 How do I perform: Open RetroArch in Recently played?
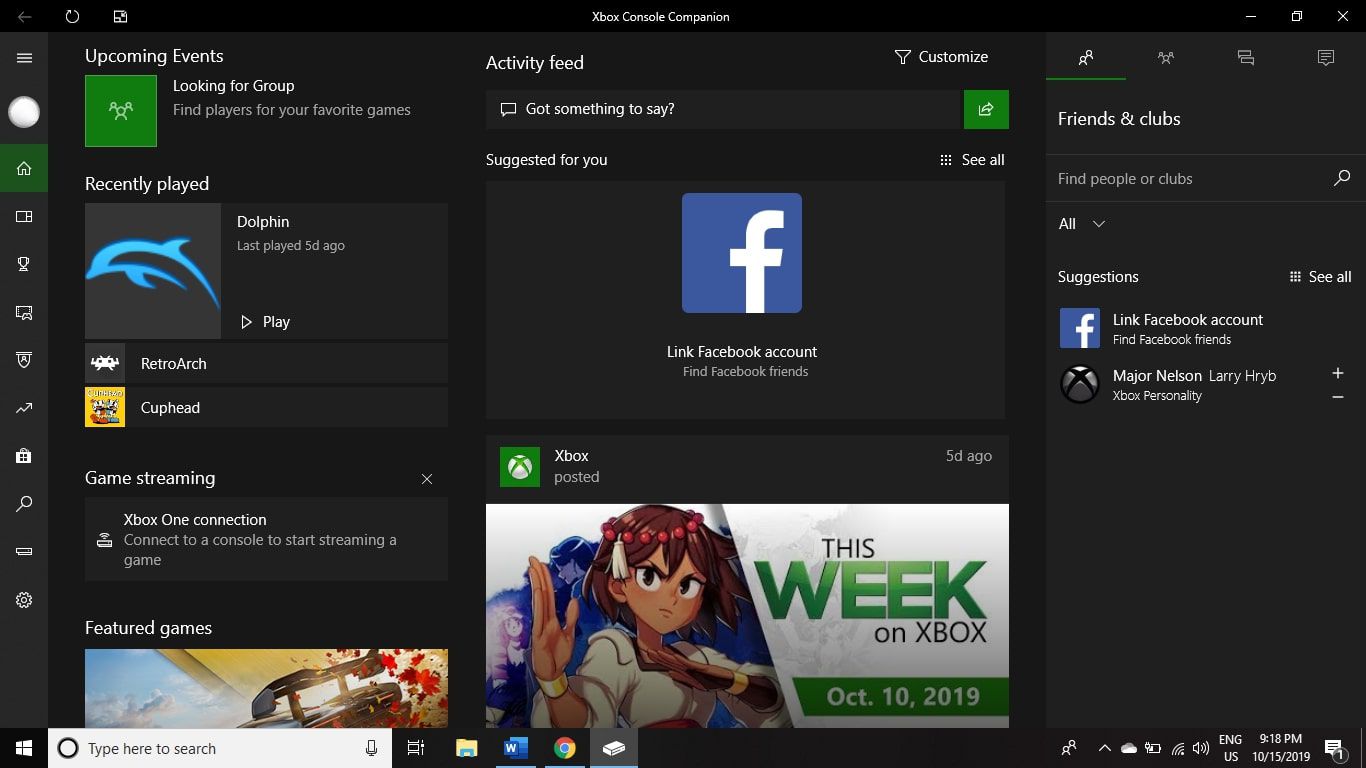[x=266, y=363]
